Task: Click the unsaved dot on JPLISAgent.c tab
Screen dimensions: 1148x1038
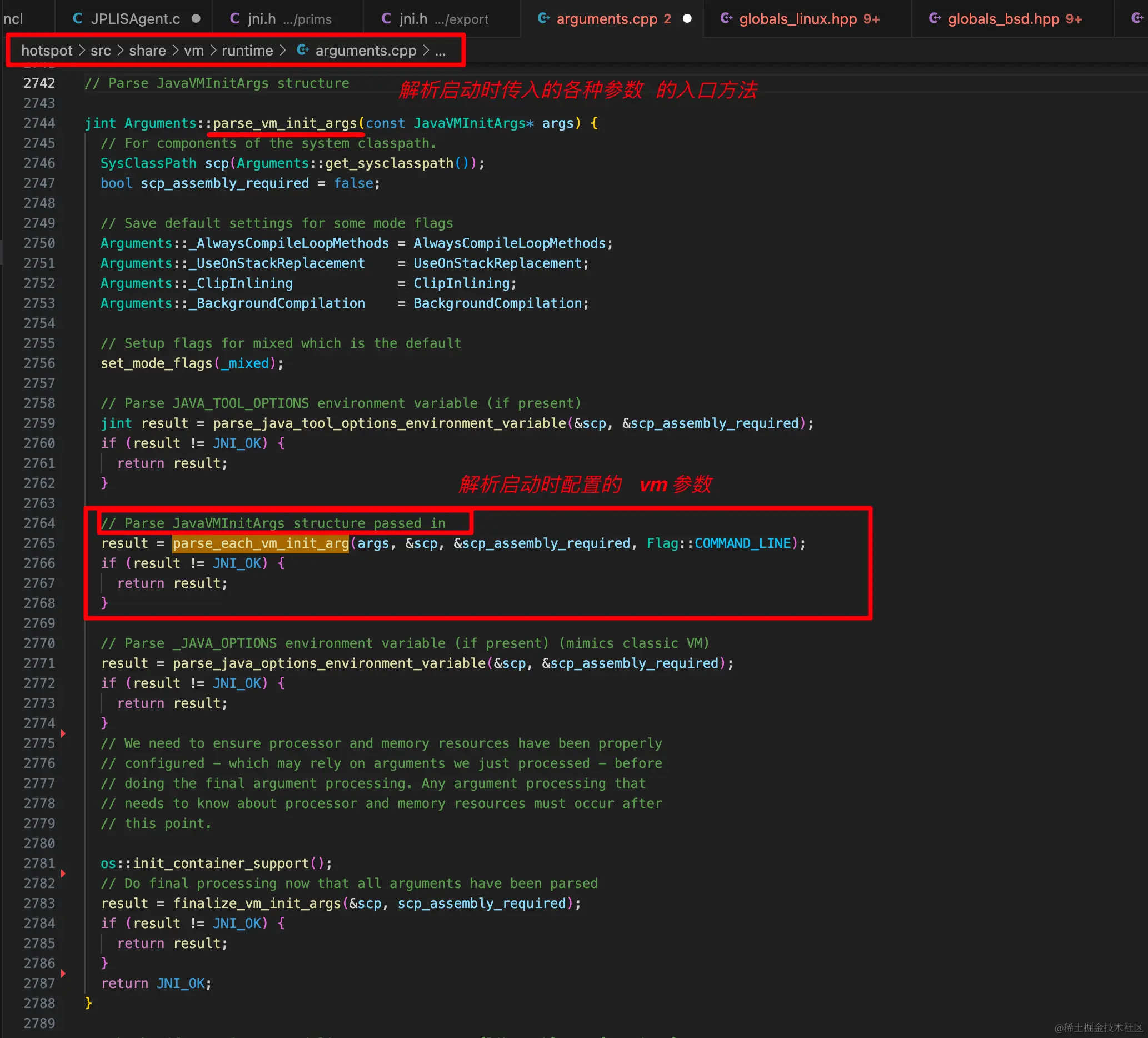Action: coord(196,19)
